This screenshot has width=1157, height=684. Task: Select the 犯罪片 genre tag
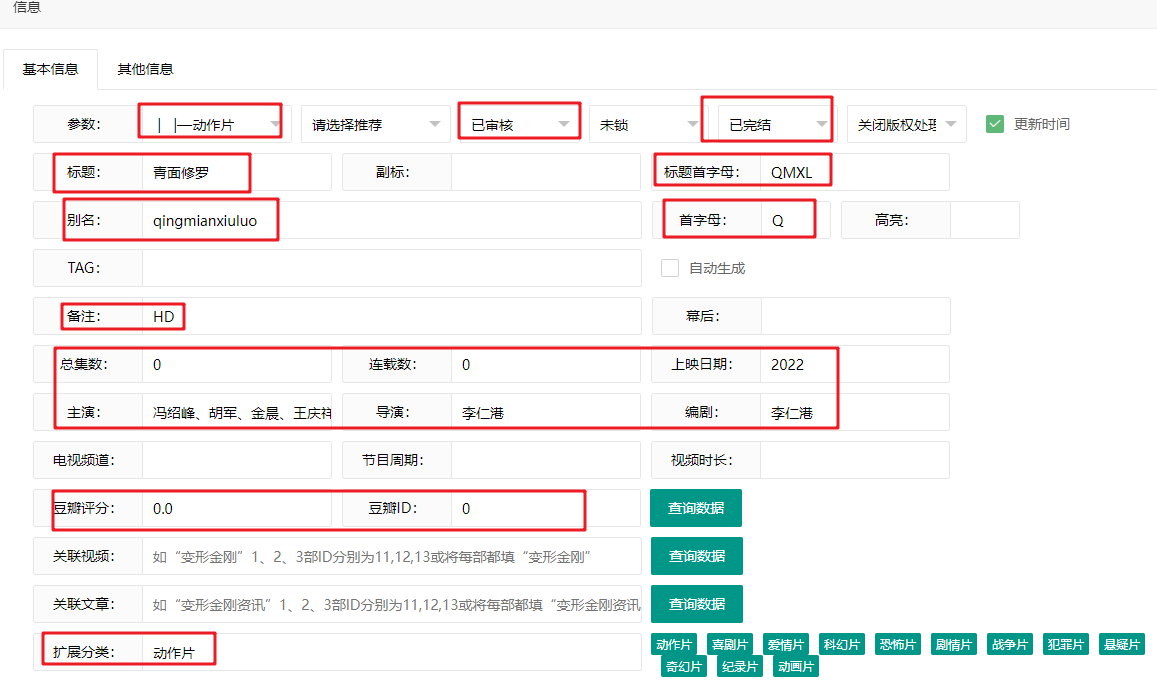[x=1066, y=644]
